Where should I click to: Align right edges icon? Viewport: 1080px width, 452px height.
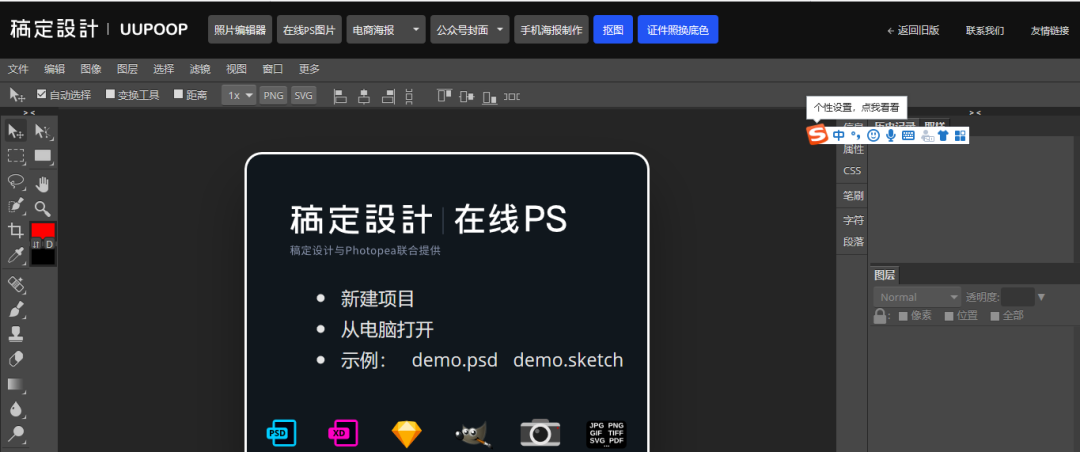tap(388, 96)
